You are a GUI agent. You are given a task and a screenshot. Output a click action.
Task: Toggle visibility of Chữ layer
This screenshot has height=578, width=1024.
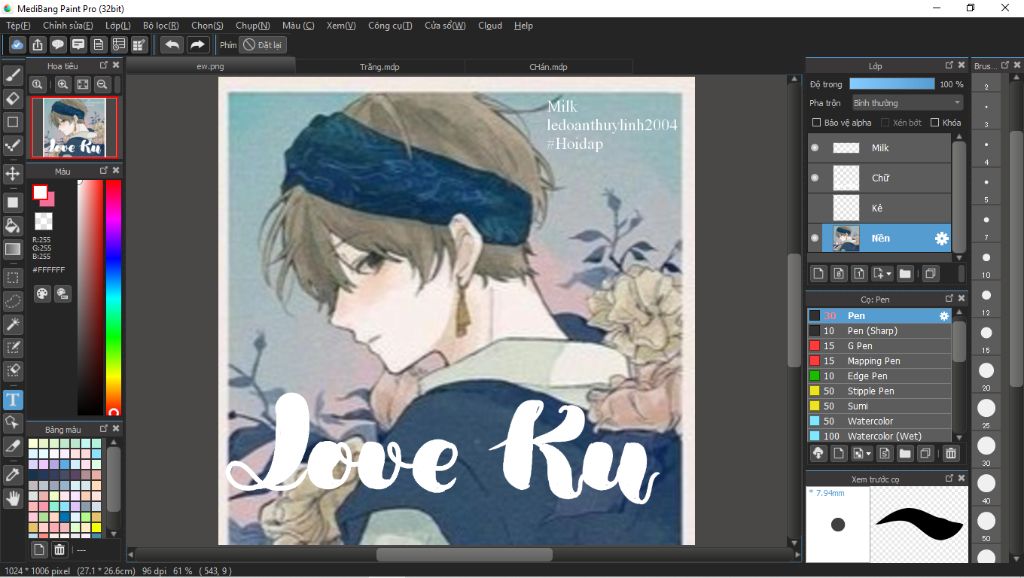pos(814,178)
